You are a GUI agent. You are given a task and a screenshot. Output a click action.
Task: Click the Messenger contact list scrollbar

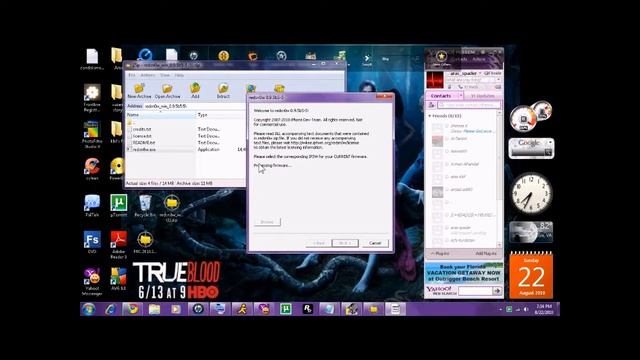499,178
